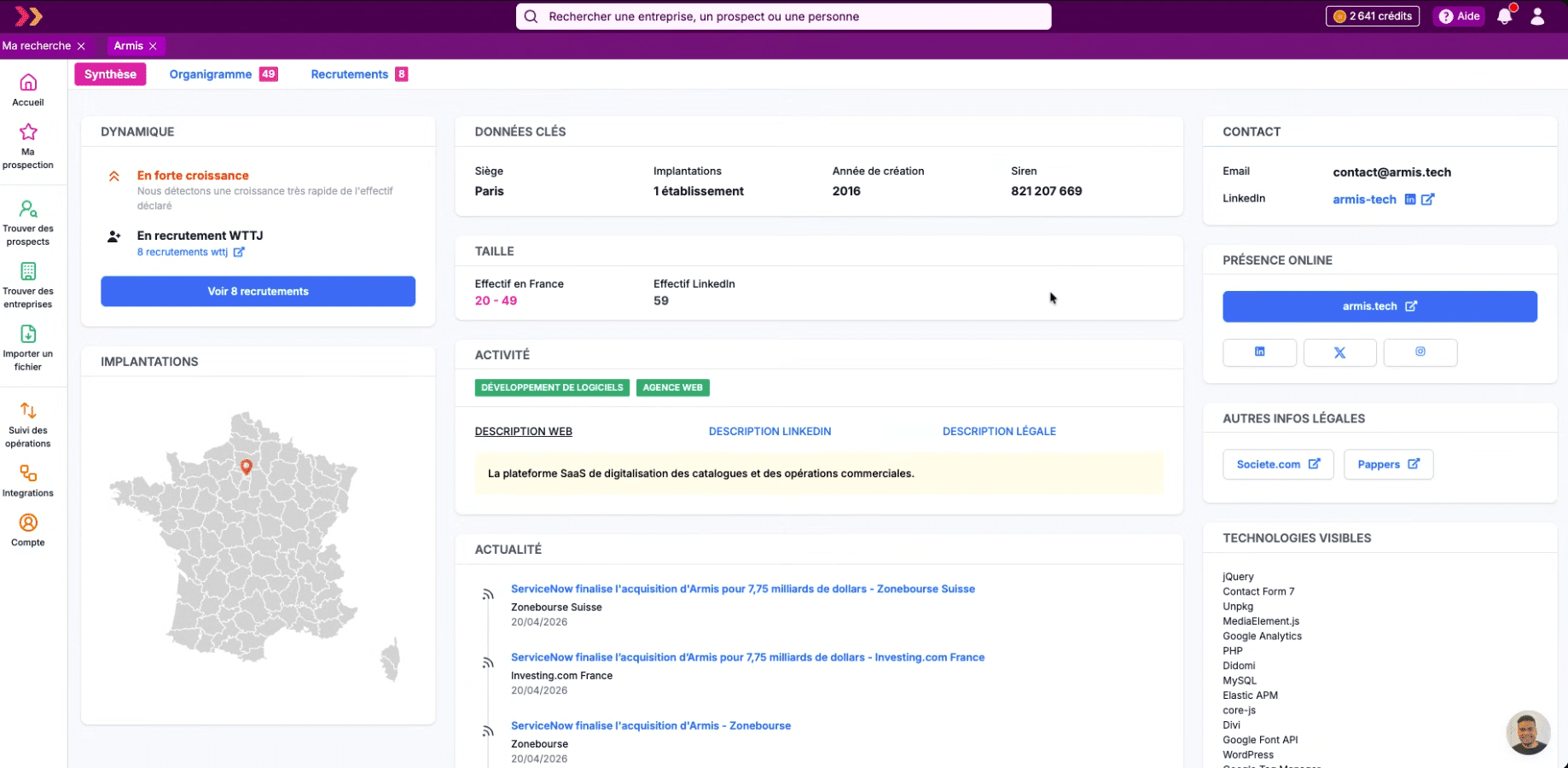Switch to the Synthèse tab

(110, 74)
